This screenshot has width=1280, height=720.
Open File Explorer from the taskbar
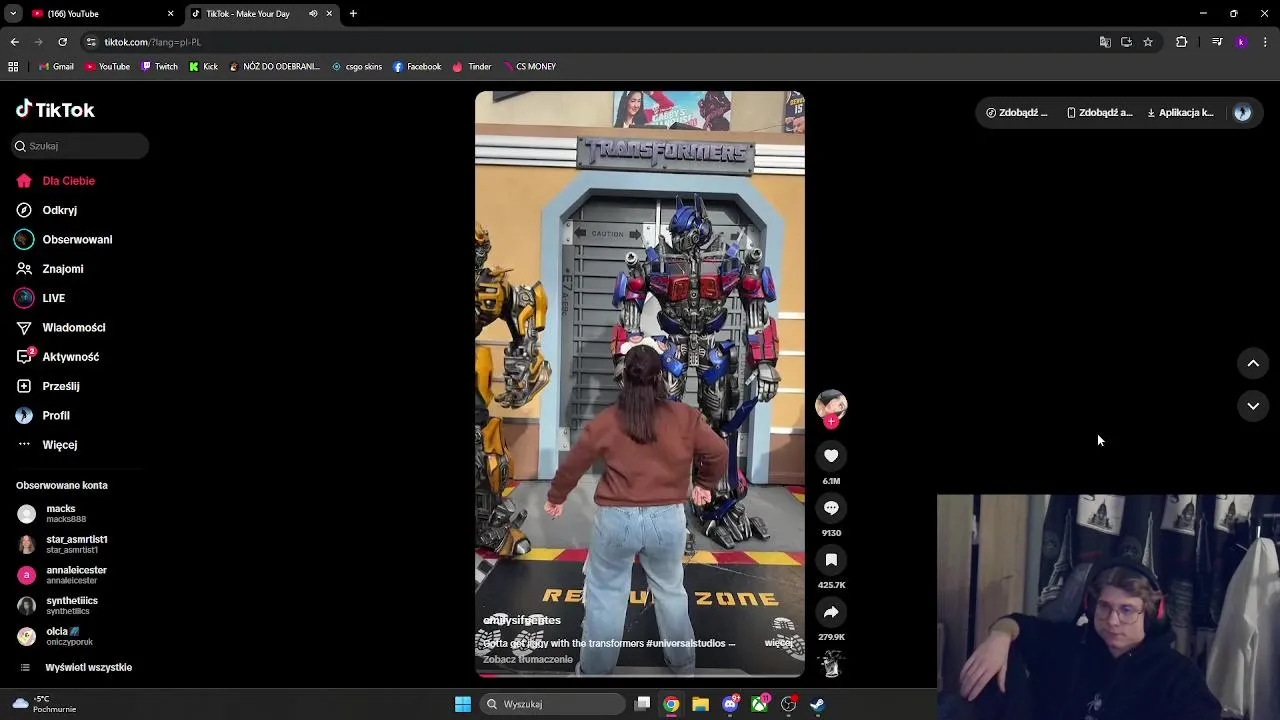coord(700,704)
